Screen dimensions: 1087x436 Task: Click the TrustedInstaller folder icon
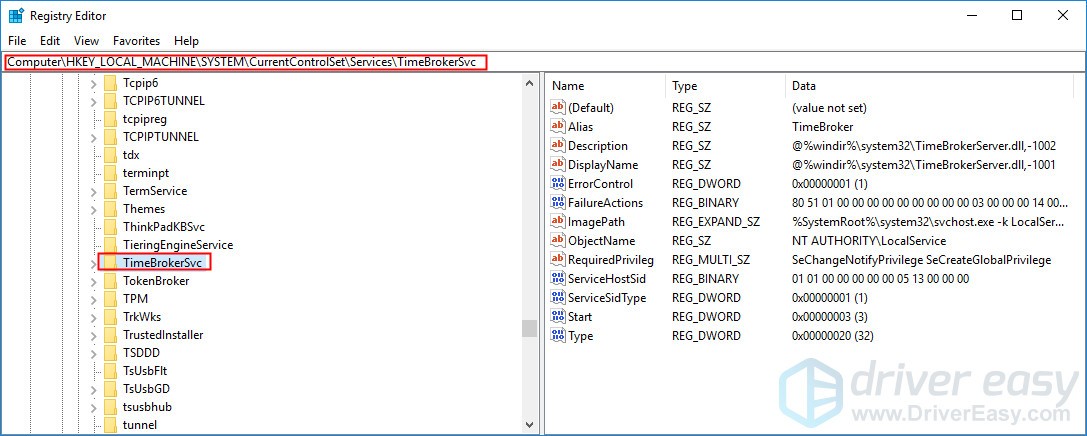(x=110, y=335)
